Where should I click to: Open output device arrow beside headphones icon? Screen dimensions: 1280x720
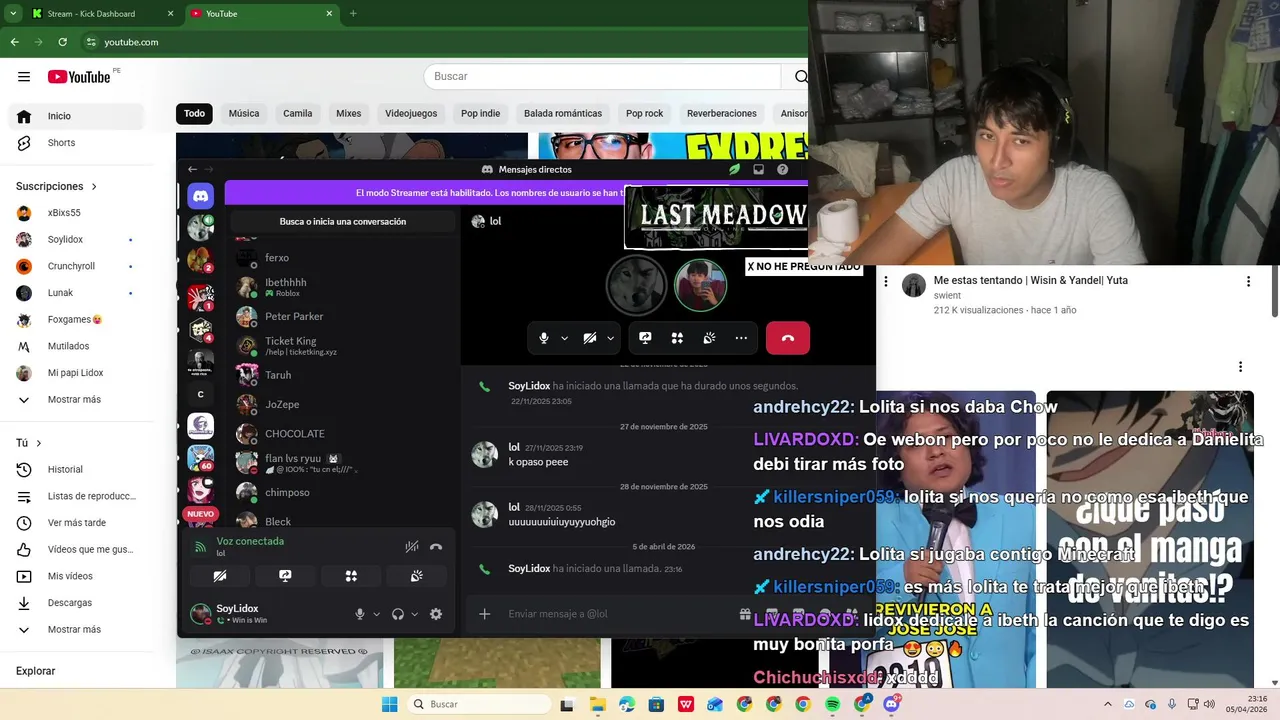click(x=414, y=614)
